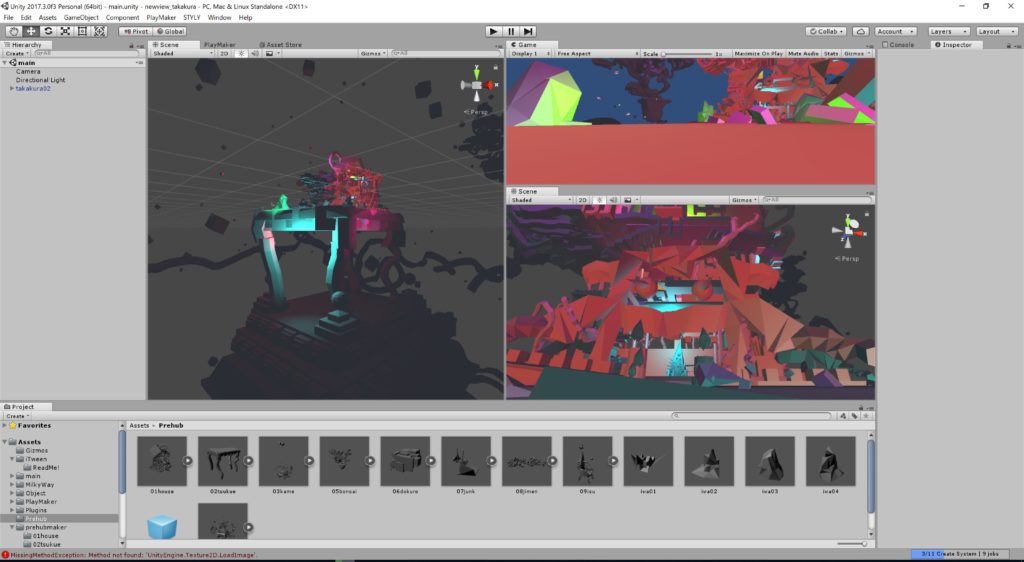Expand the 06dokuro prefab arrow
1024x562 pixels.
pyautogui.click(x=430, y=460)
